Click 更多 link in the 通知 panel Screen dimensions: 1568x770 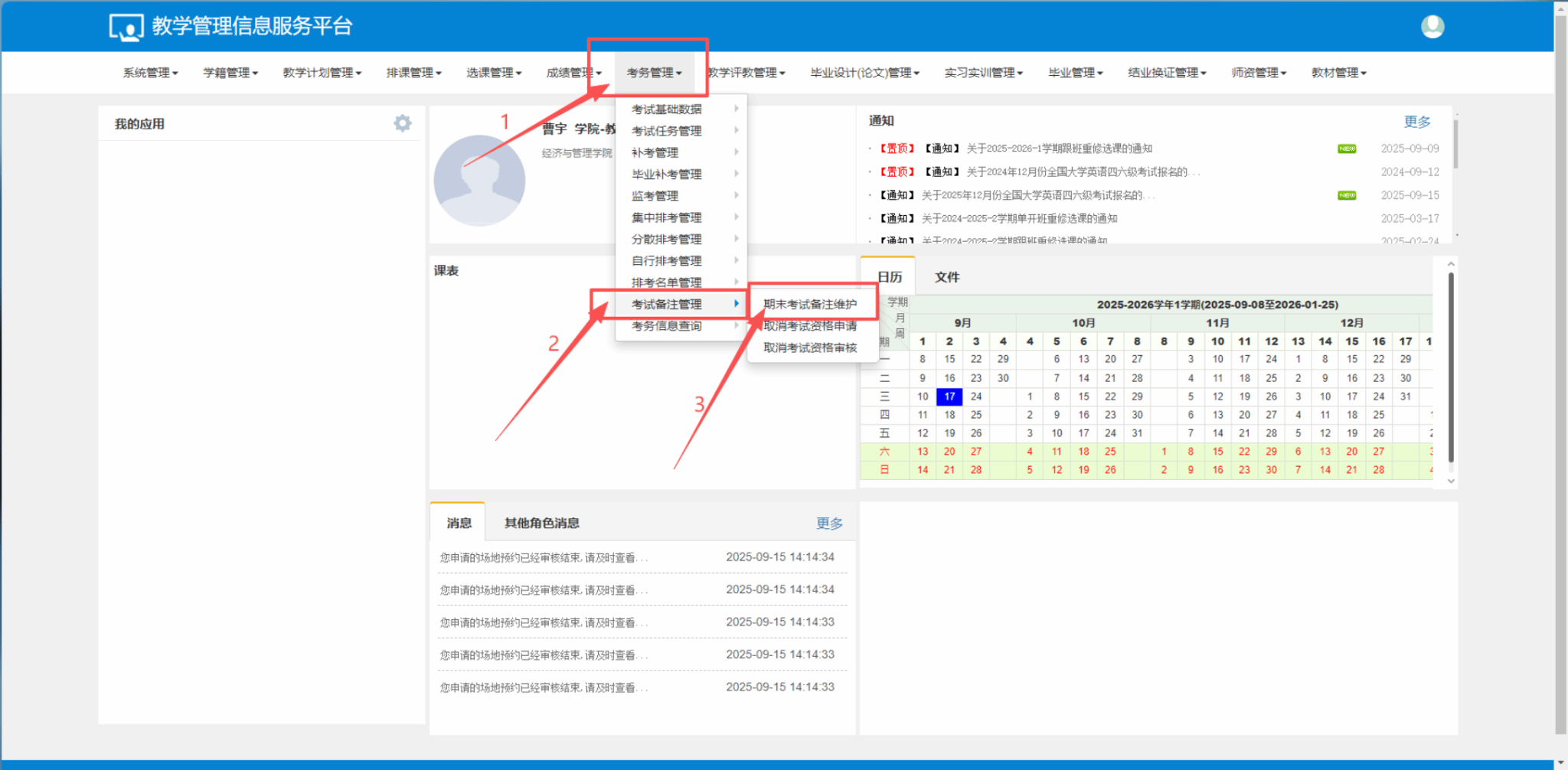[x=1416, y=122]
